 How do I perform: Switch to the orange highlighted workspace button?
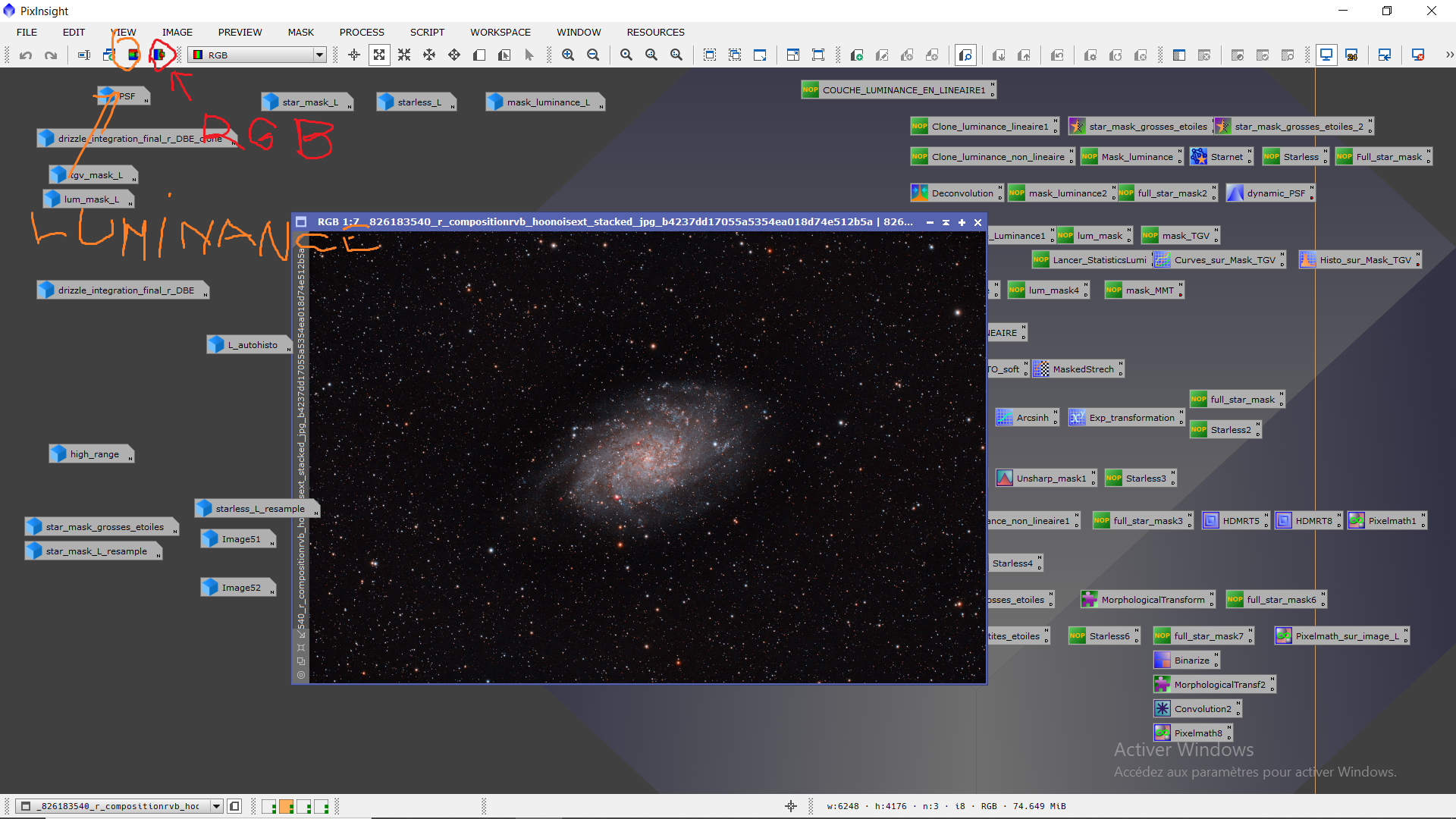tap(287, 807)
